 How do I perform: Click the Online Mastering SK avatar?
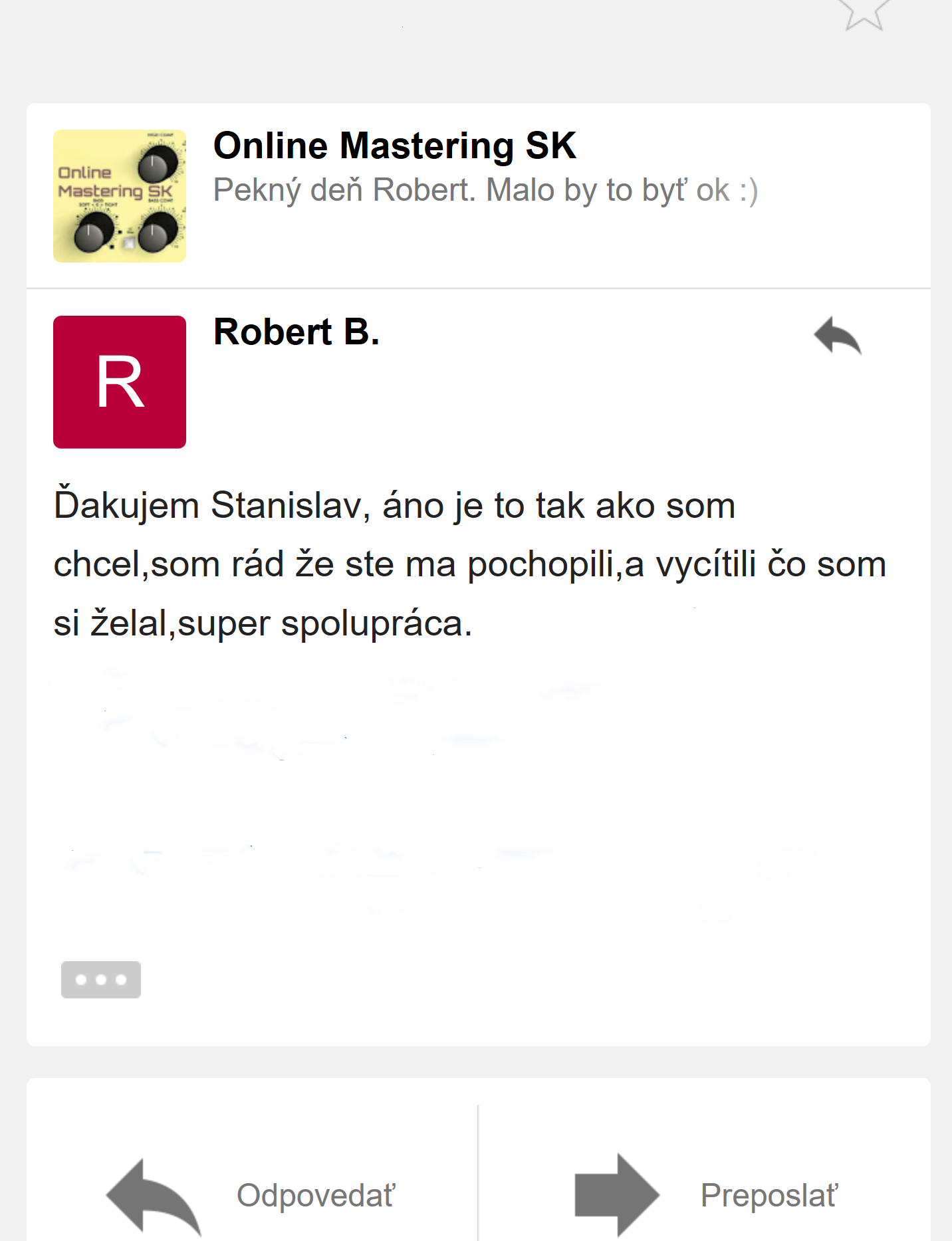pyautogui.click(x=120, y=196)
